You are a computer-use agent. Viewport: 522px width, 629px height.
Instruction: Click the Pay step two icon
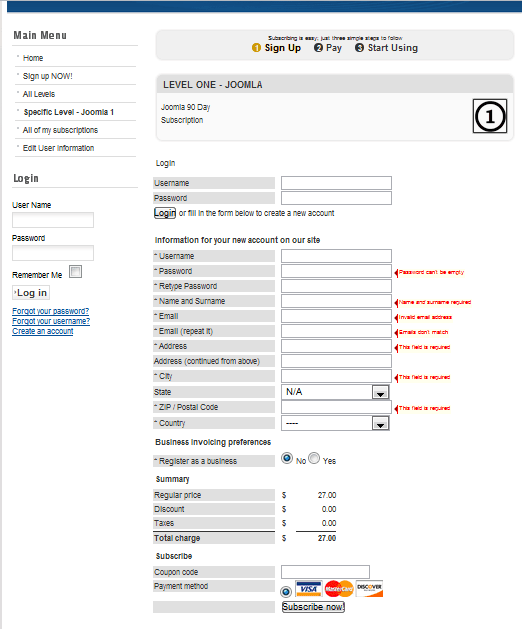coord(318,48)
